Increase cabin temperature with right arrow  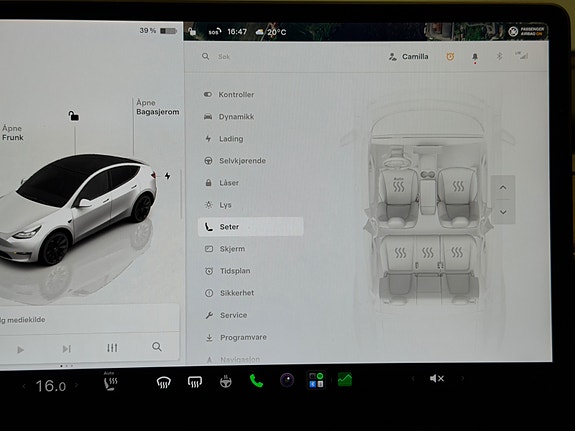(x=77, y=385)
